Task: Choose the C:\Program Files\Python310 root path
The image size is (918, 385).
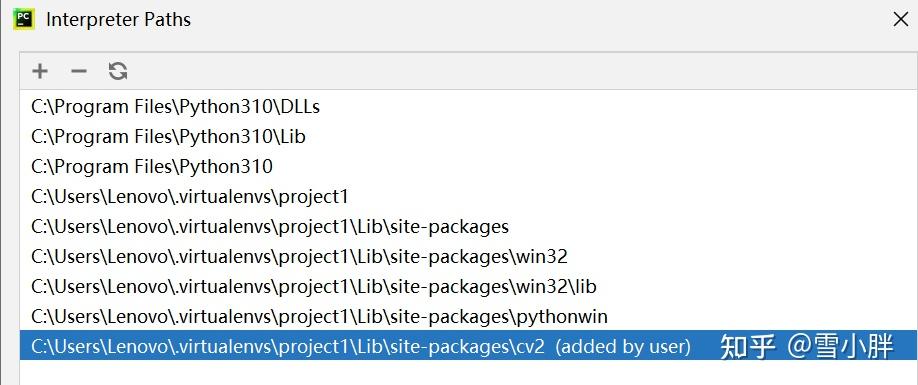Action: pos(468,167)
